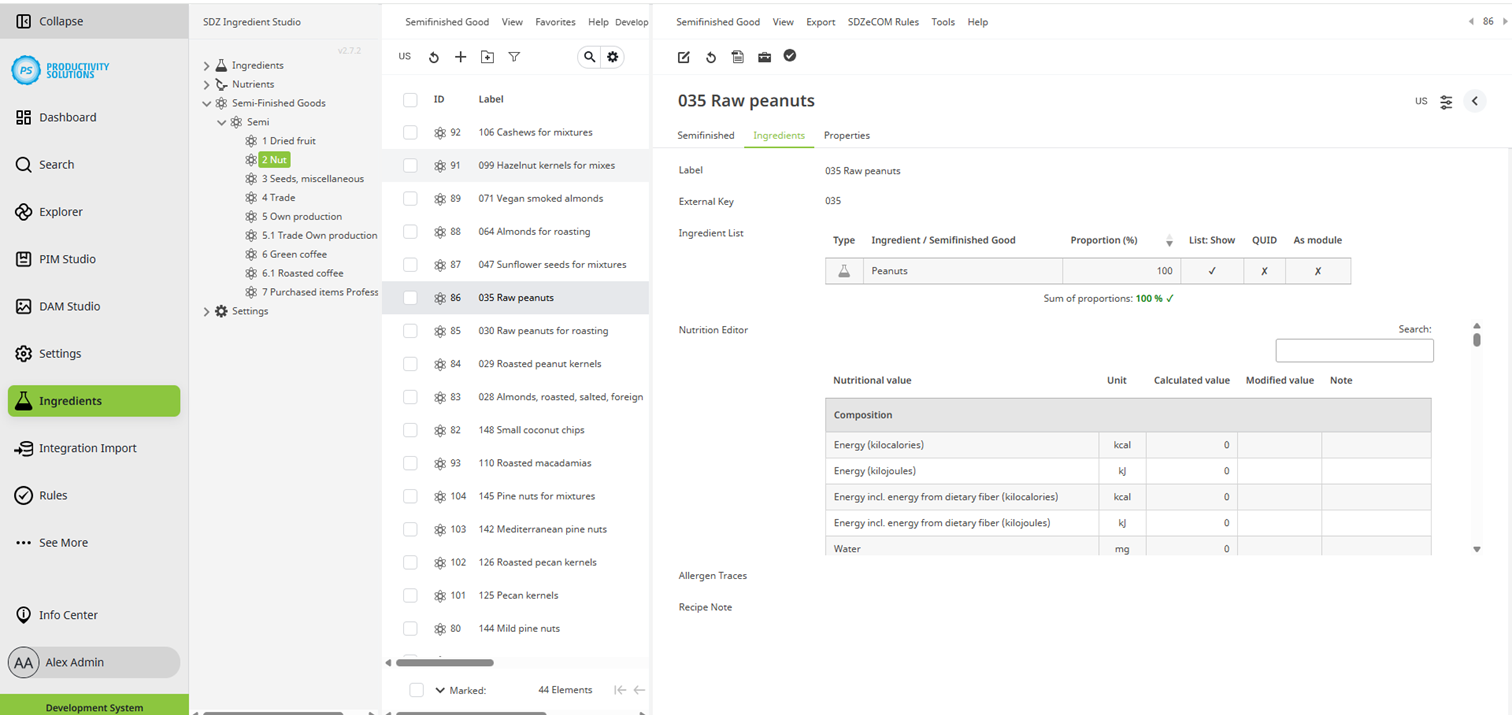
Task: Click the clipboard document icon in the detail toolbar
Action: (x=737, y=57)
